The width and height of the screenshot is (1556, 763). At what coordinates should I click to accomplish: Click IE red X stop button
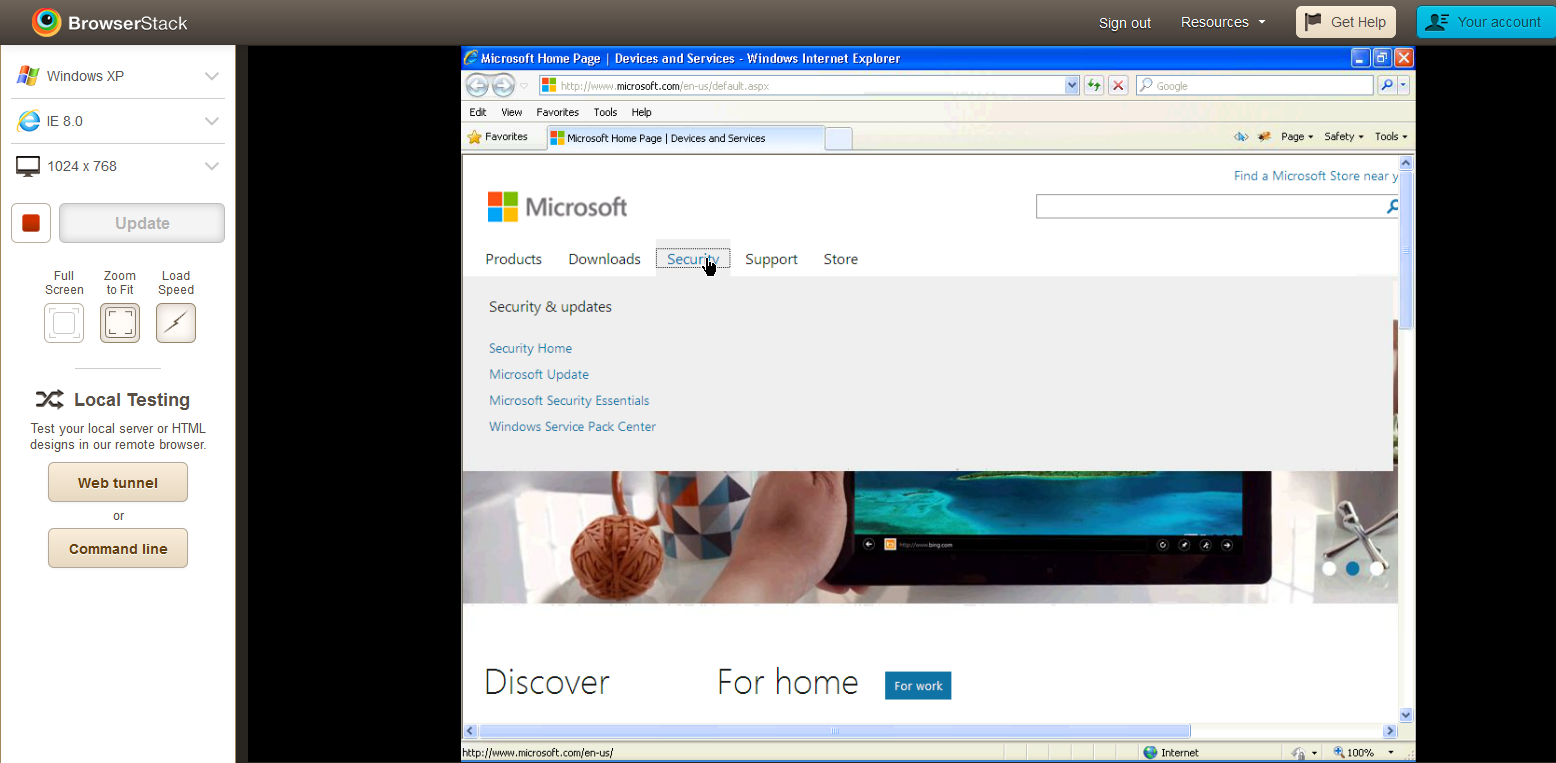1118,86
